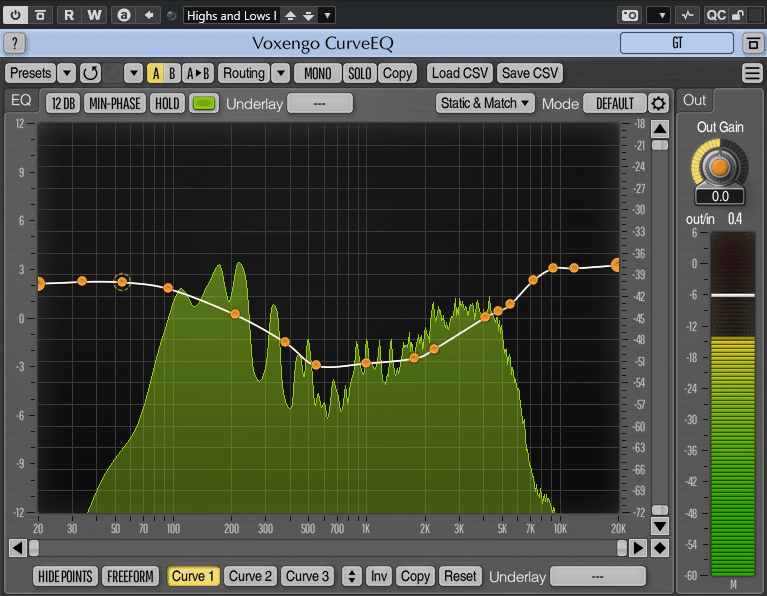767x596 pixels.
Task: Toggle the MIN-PHASE filter mode
Action: [x=115, y=104]
